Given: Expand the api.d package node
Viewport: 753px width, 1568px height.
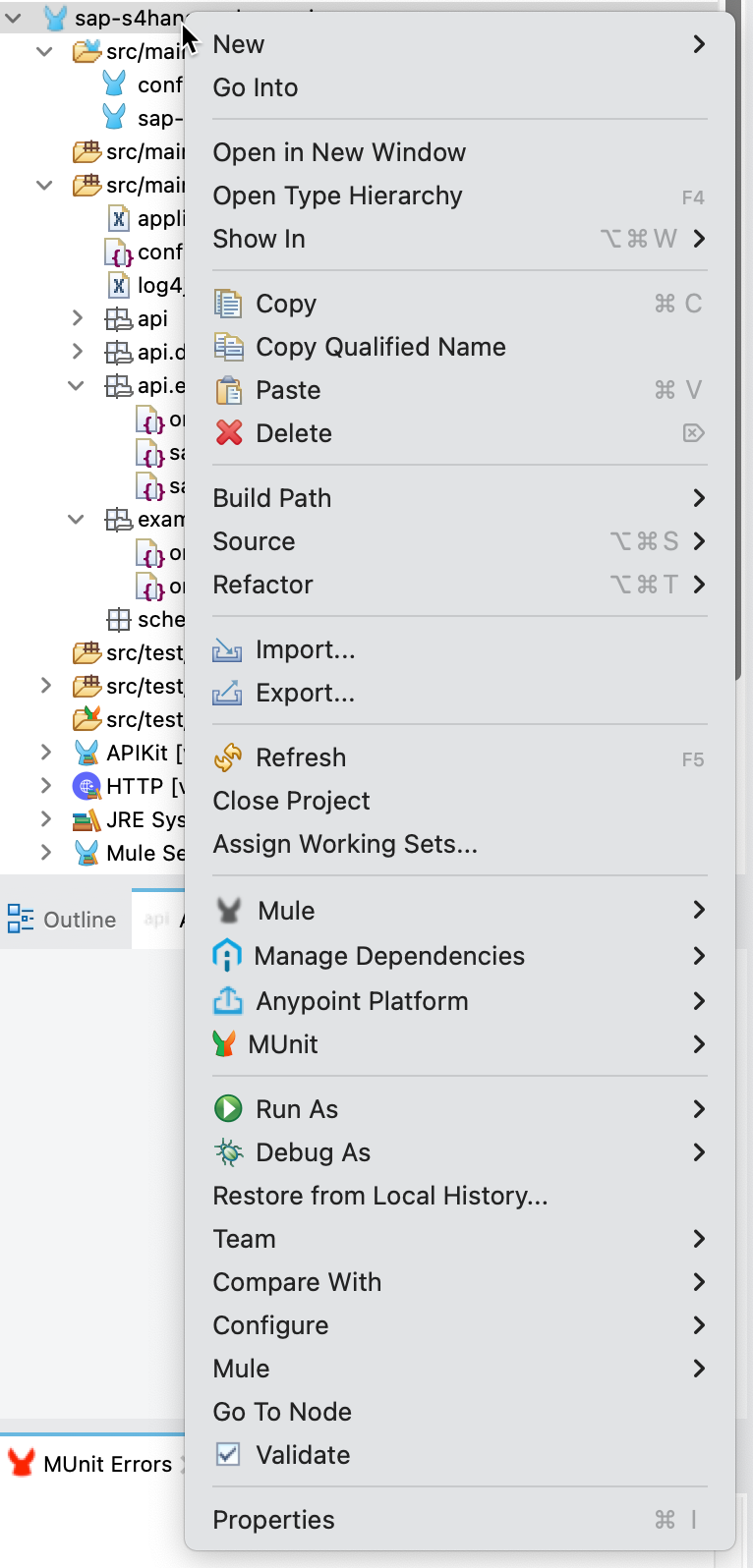Looking at the screenshot, I should [77, 352].
